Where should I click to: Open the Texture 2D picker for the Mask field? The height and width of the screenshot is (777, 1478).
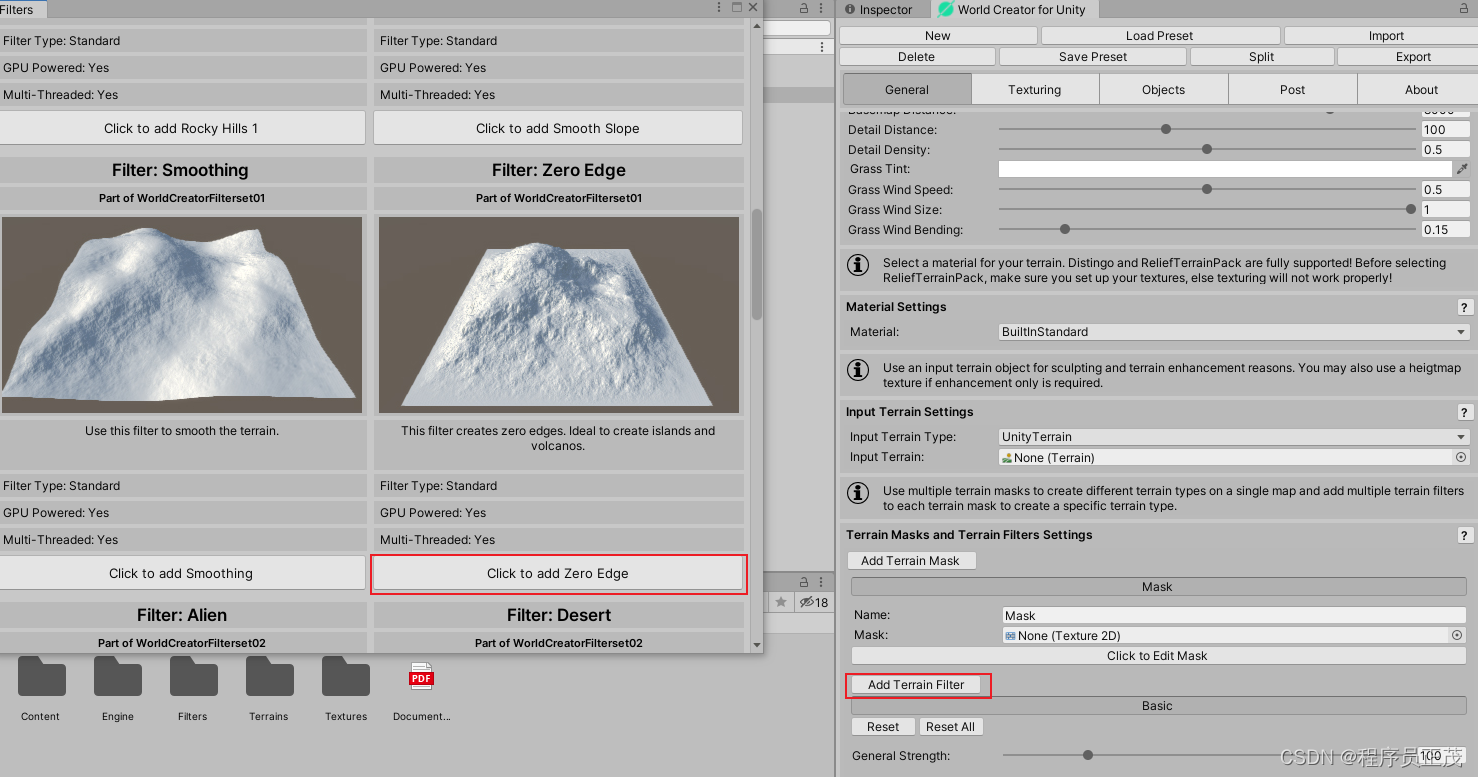(x=1458, y=635)
